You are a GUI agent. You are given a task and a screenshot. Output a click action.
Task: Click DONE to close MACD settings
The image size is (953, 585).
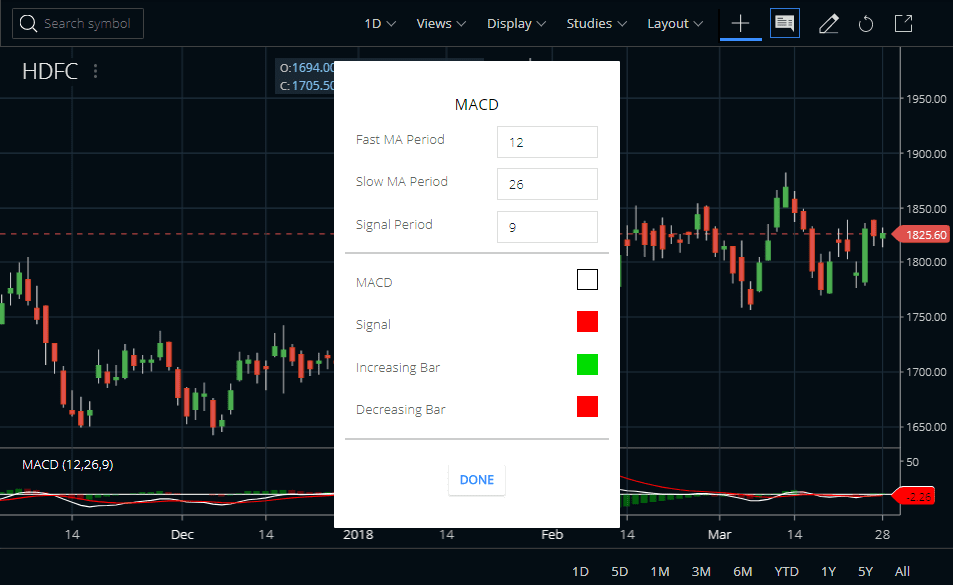pos(476,480)
